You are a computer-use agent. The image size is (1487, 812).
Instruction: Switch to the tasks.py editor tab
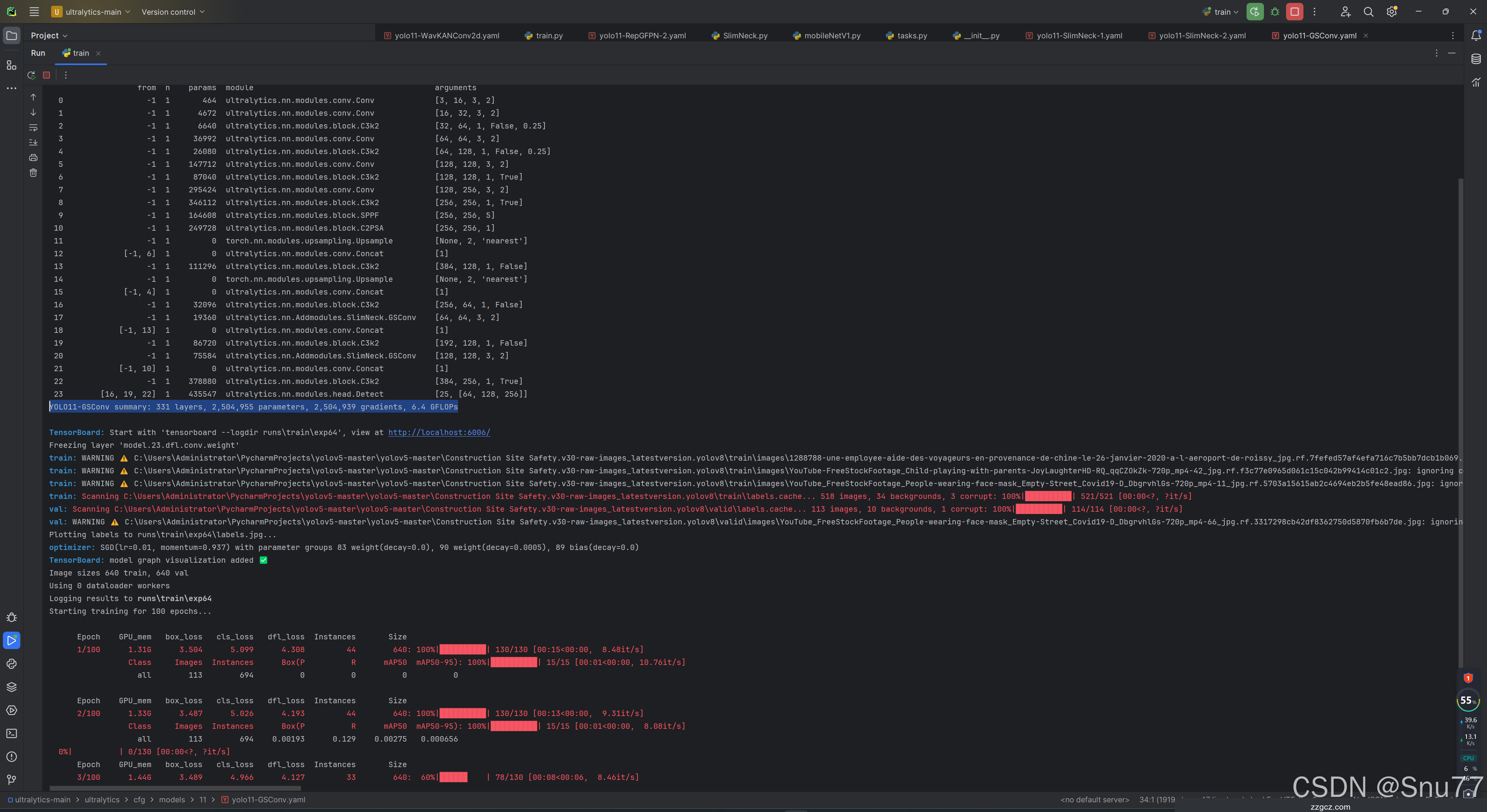(x=912, y=36)
